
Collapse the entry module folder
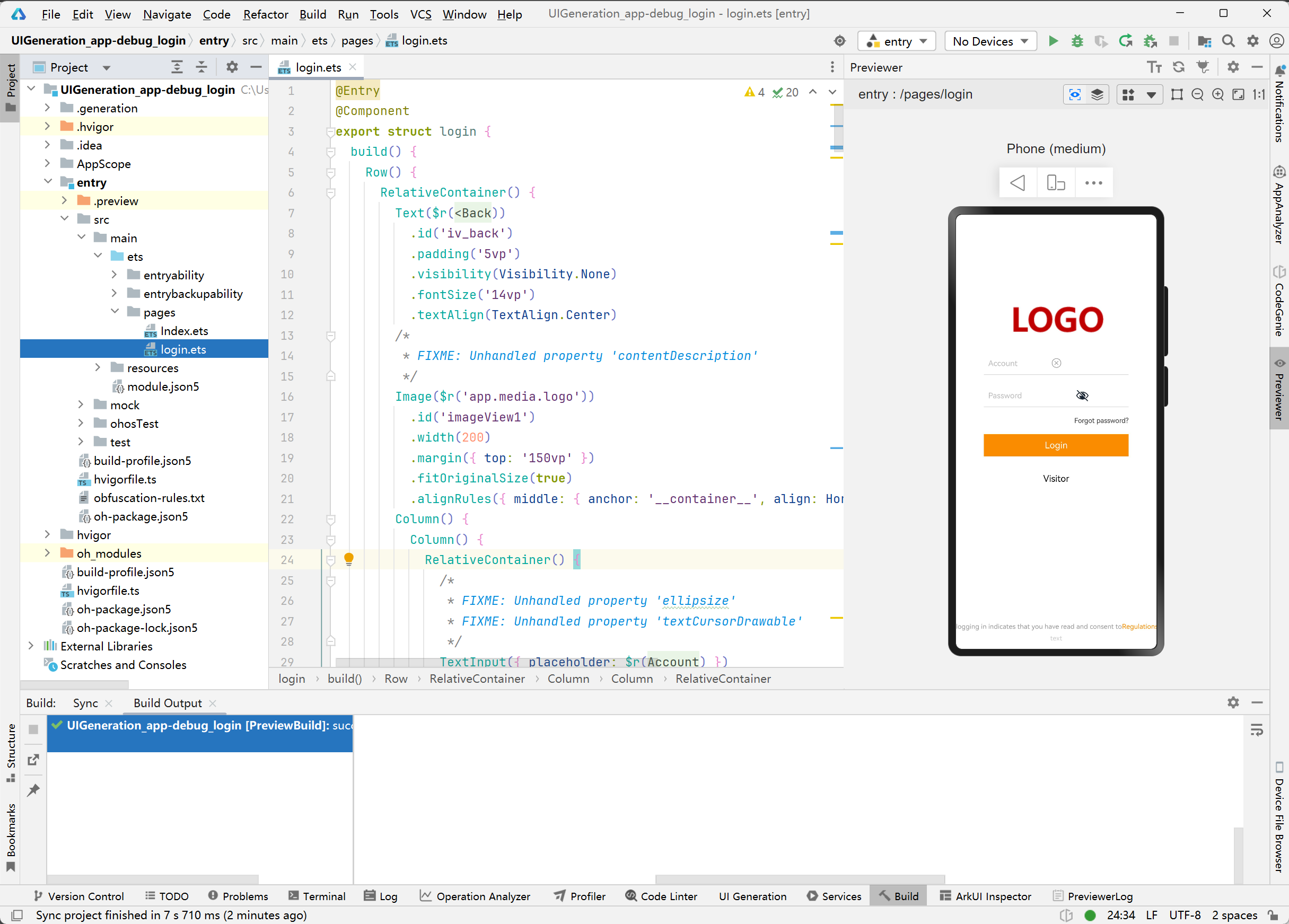[47, 182]
